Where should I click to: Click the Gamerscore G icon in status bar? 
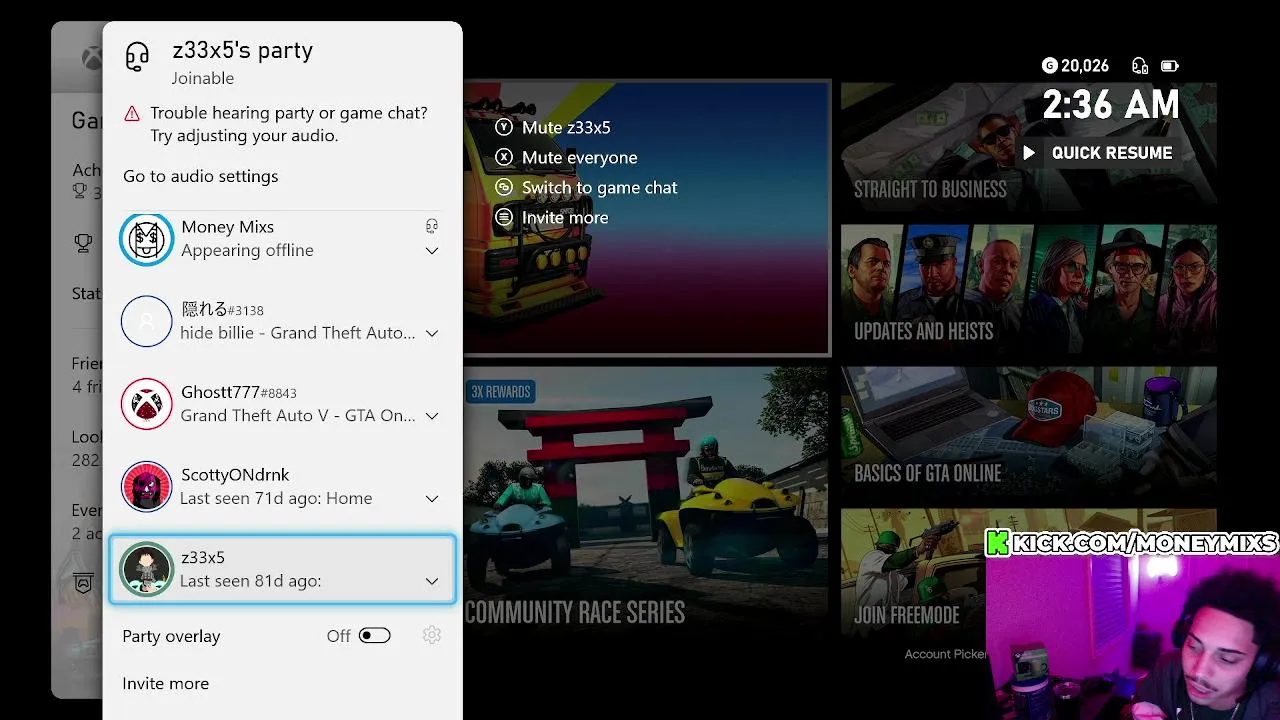tap(1049, 66)
